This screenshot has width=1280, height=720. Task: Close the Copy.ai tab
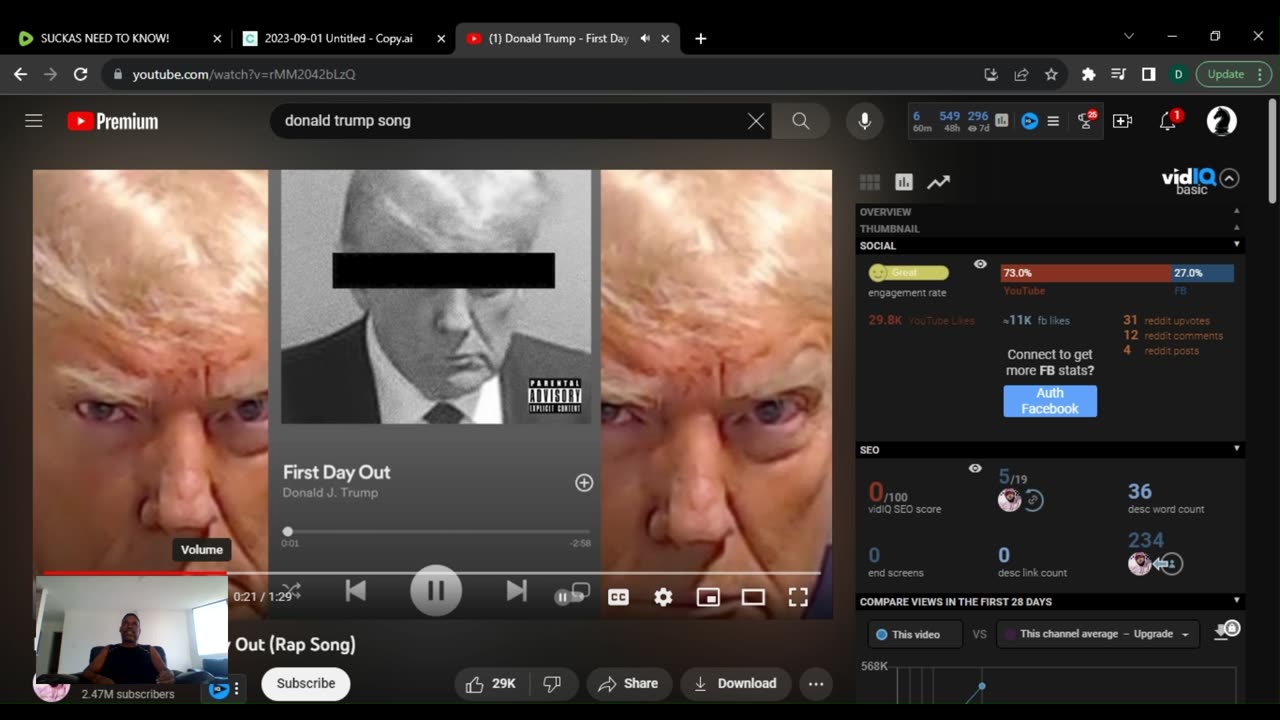(x=440, y=38)
